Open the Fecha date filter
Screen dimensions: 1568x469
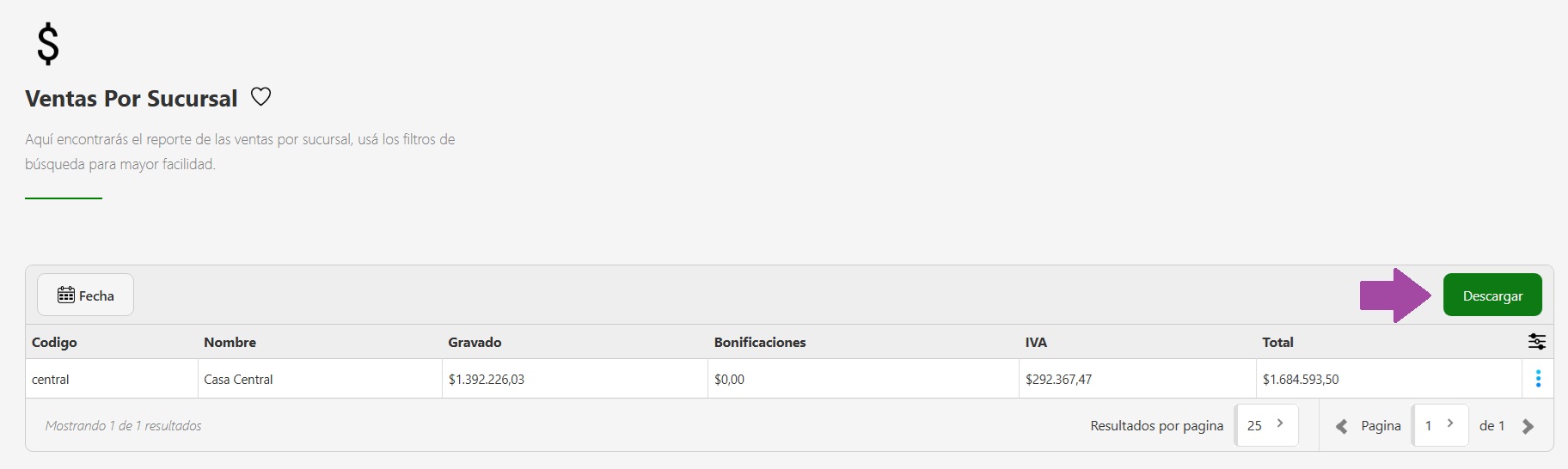85,295
